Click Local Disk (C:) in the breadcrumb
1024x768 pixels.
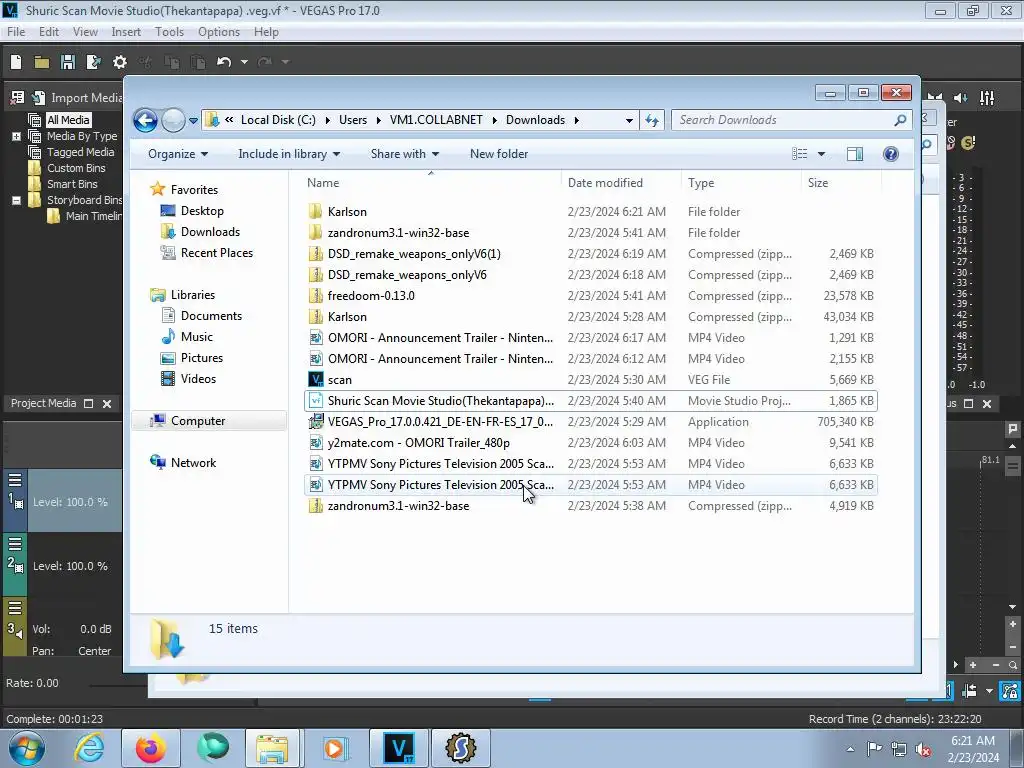click(278, 120)
